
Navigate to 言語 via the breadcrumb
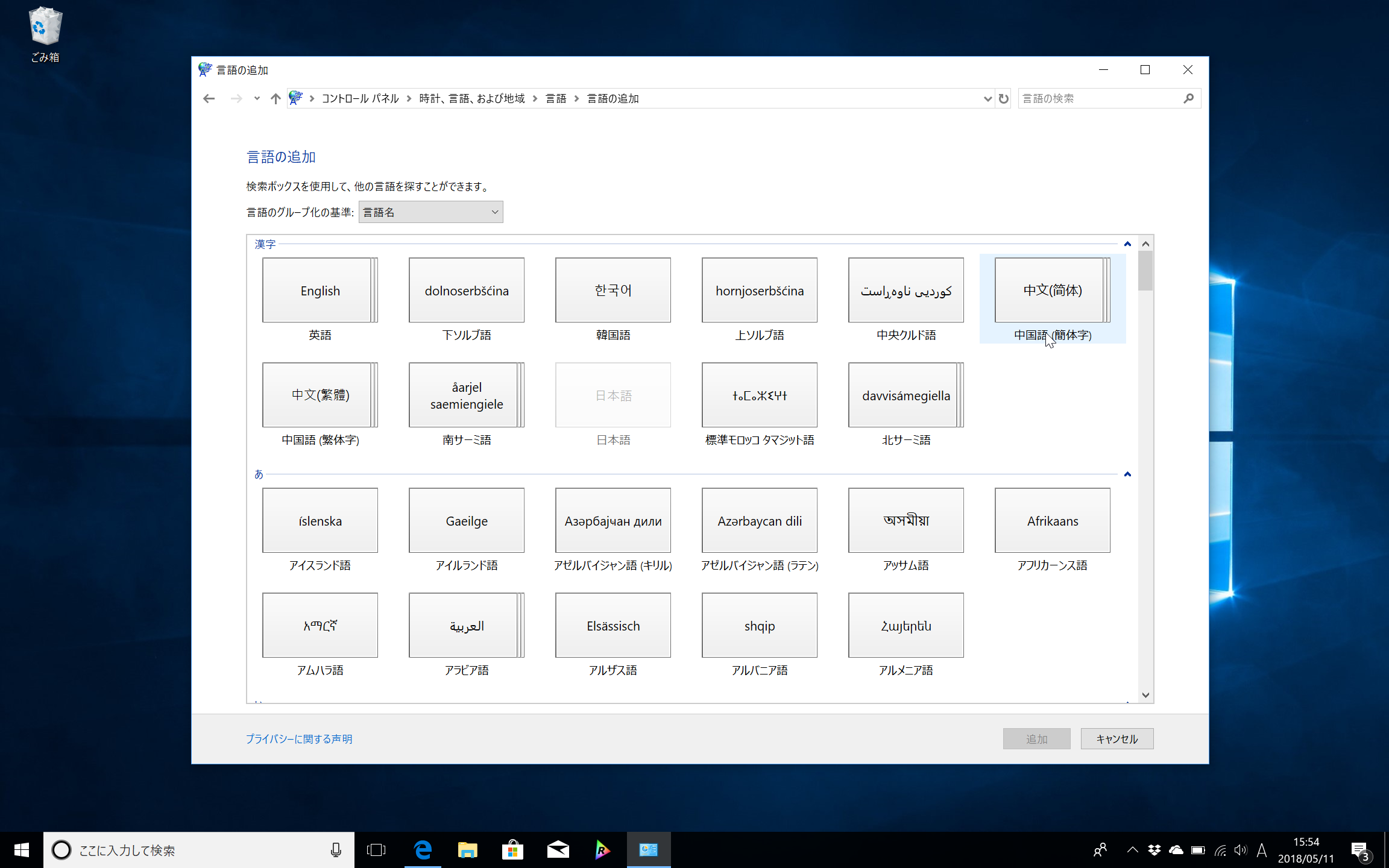[556, 98]
